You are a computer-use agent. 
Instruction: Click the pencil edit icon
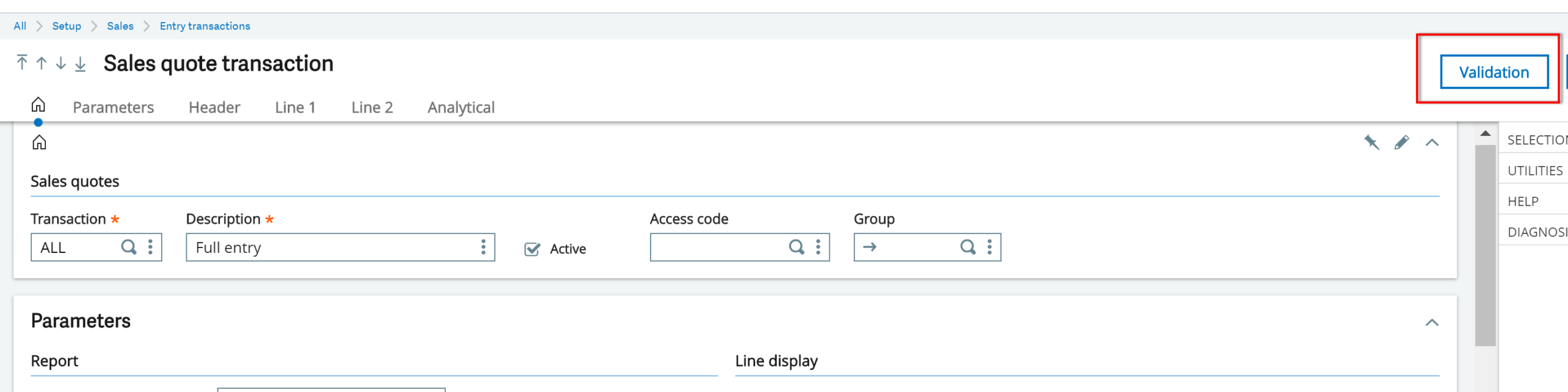tap(1401, 143)
